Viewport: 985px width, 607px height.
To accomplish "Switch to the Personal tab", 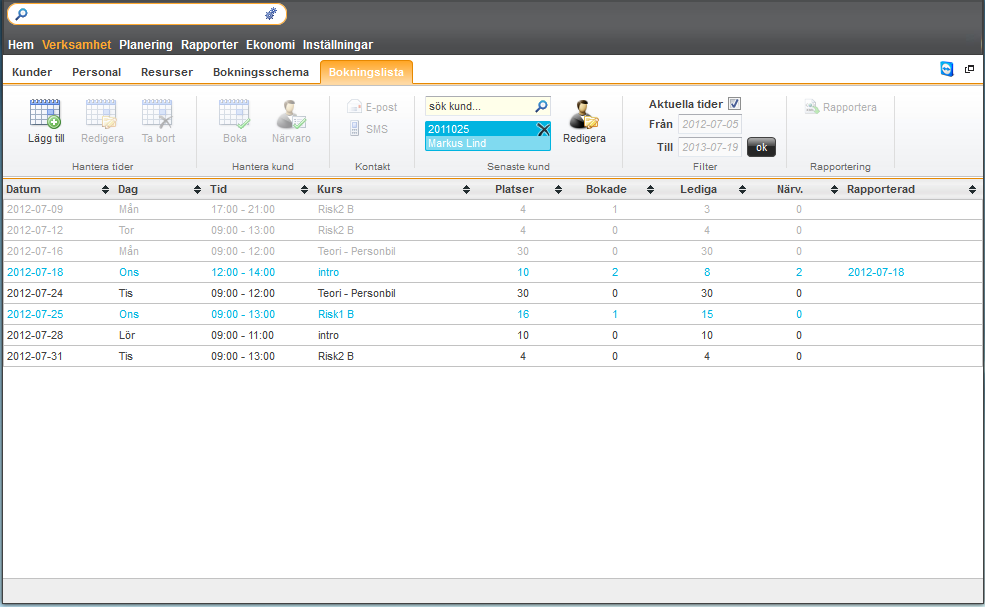I will [x=97, y=72].
